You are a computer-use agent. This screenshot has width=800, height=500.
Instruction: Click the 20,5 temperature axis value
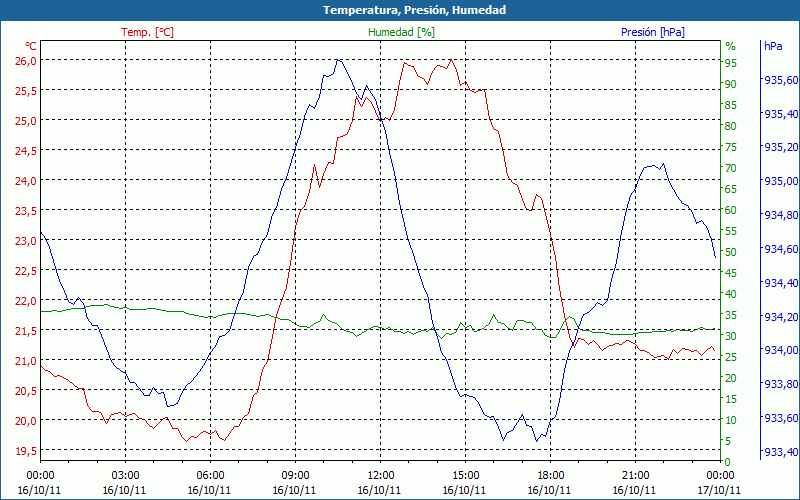(26, 391)
